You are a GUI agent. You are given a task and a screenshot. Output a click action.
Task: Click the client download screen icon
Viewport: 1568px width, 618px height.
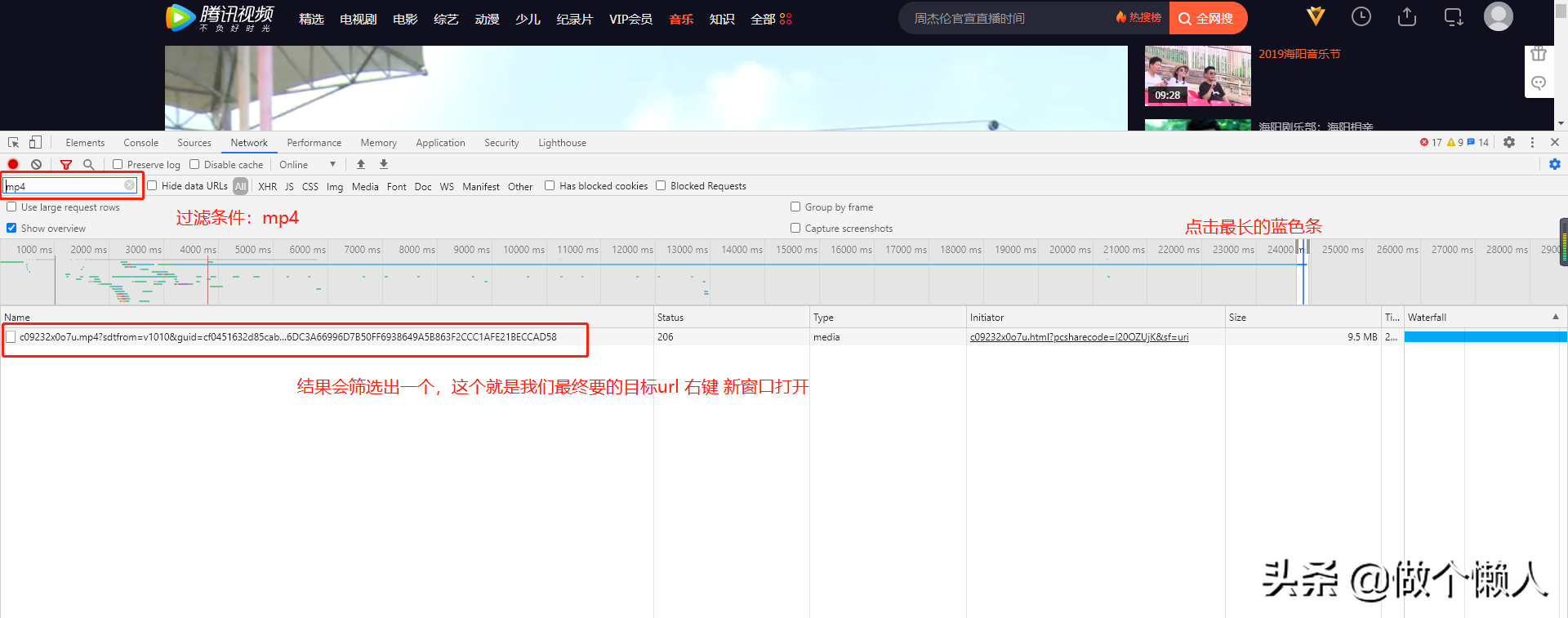pos(1454,16)
